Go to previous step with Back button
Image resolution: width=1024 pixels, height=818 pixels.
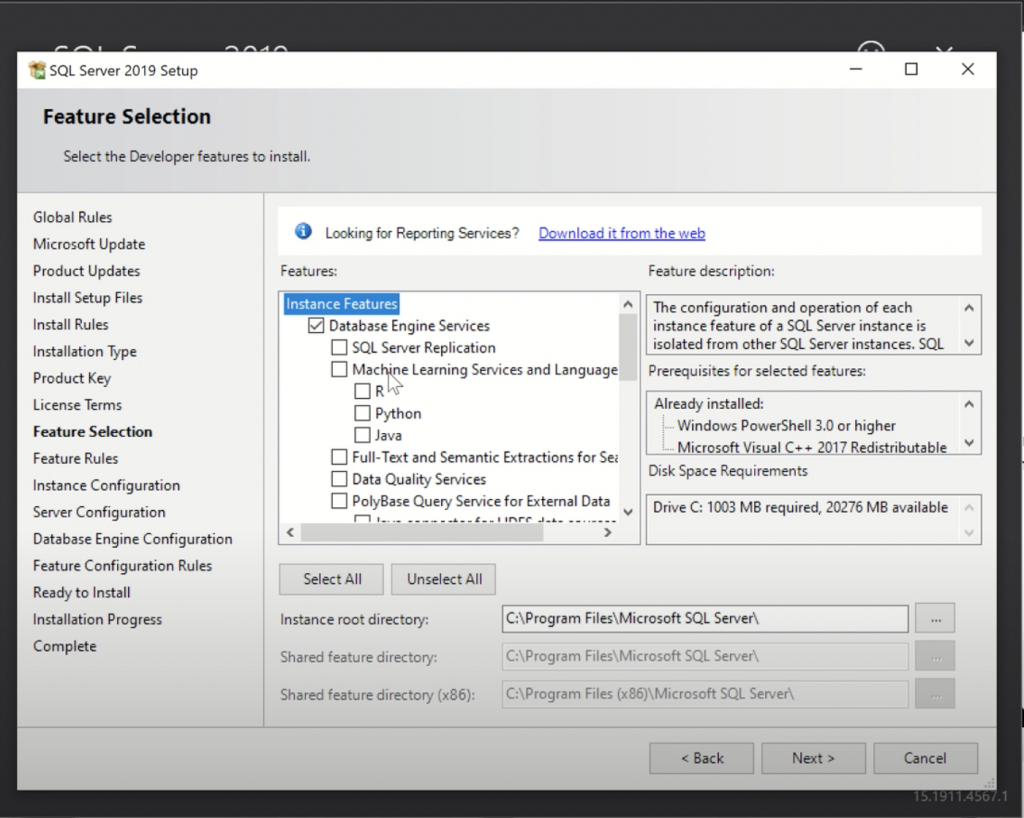pos(702,758)
